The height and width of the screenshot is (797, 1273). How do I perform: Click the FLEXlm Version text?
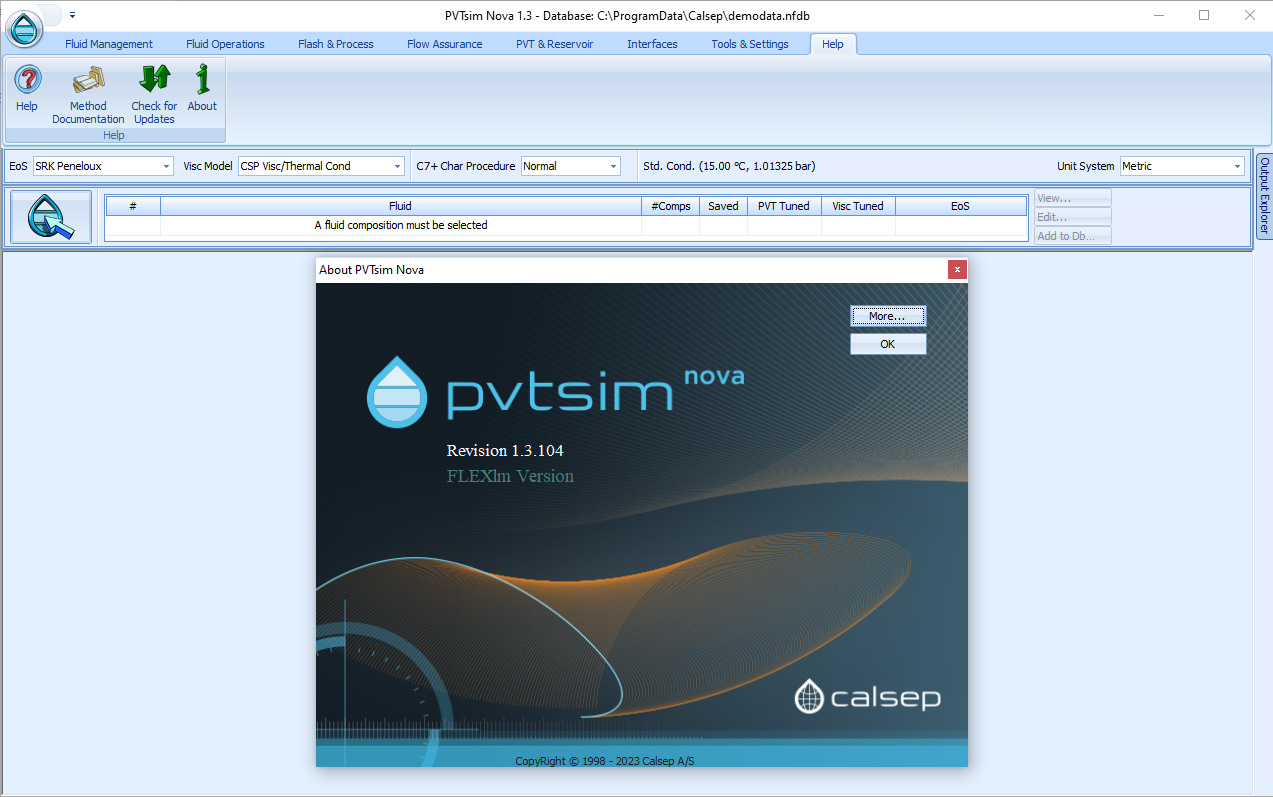[510, 476]
